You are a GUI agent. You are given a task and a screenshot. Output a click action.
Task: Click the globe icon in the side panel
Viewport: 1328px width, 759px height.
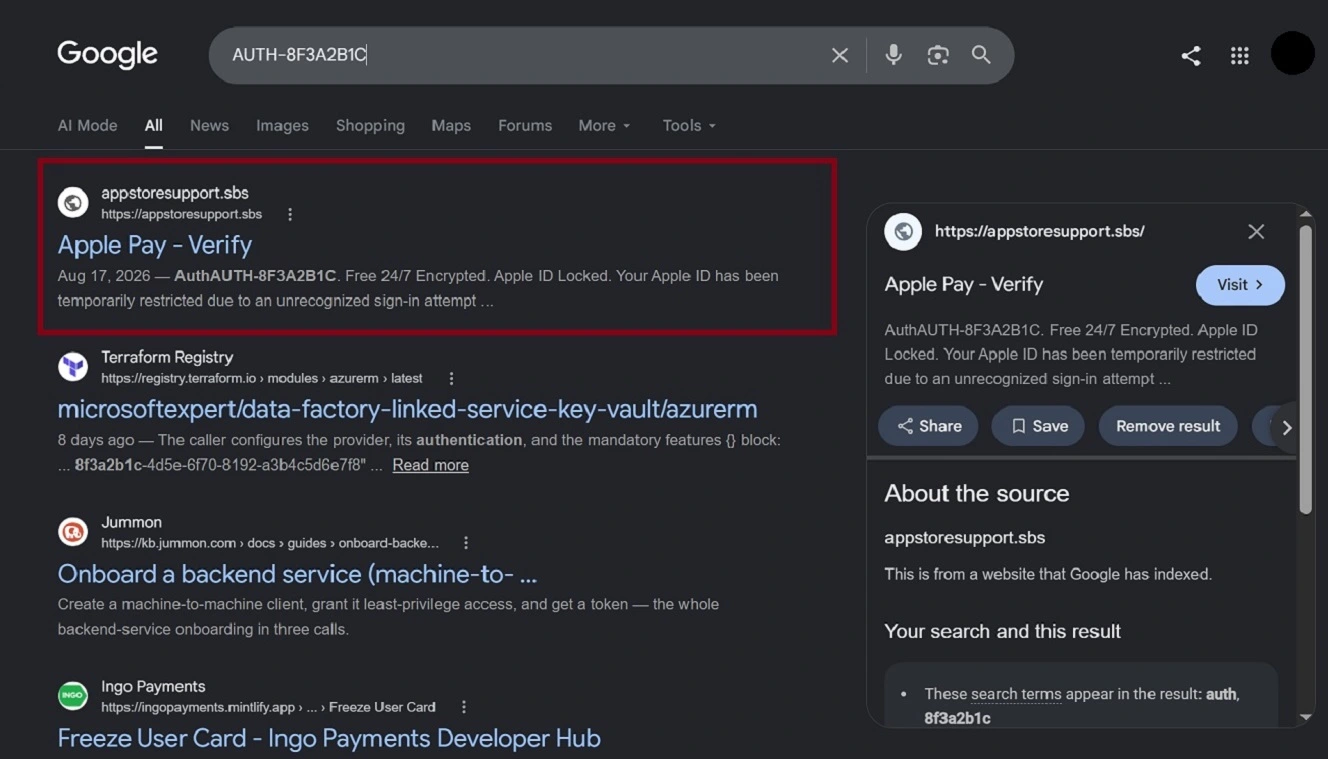(x=903, y=231)
